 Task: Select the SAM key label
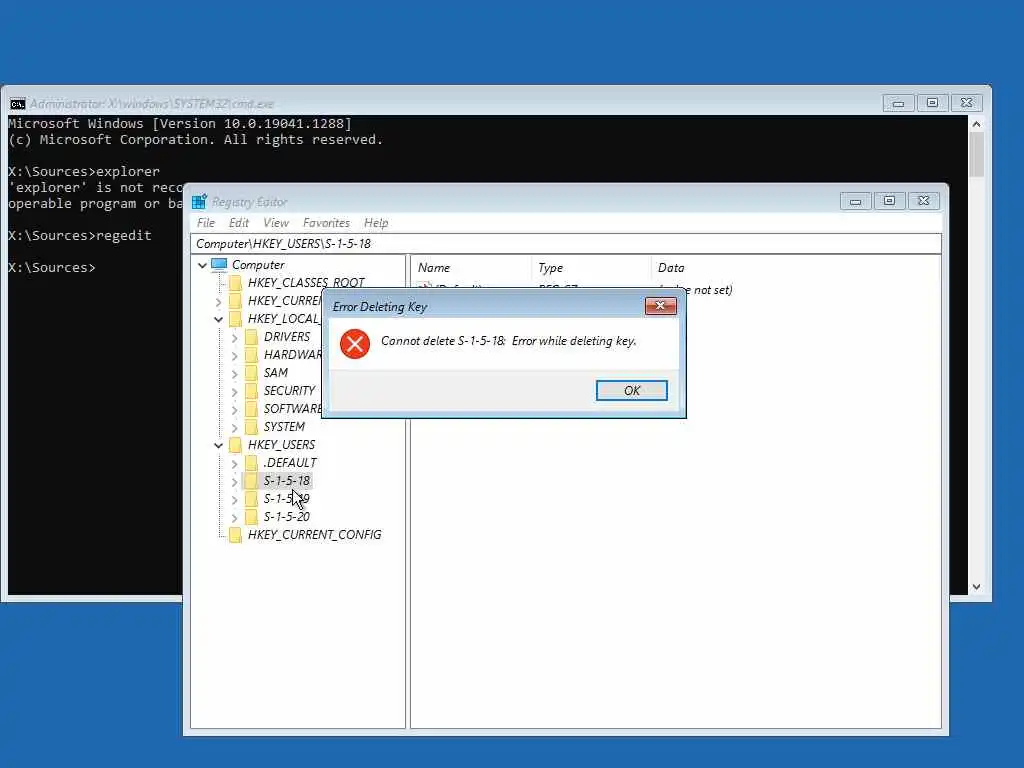[276, 373]
